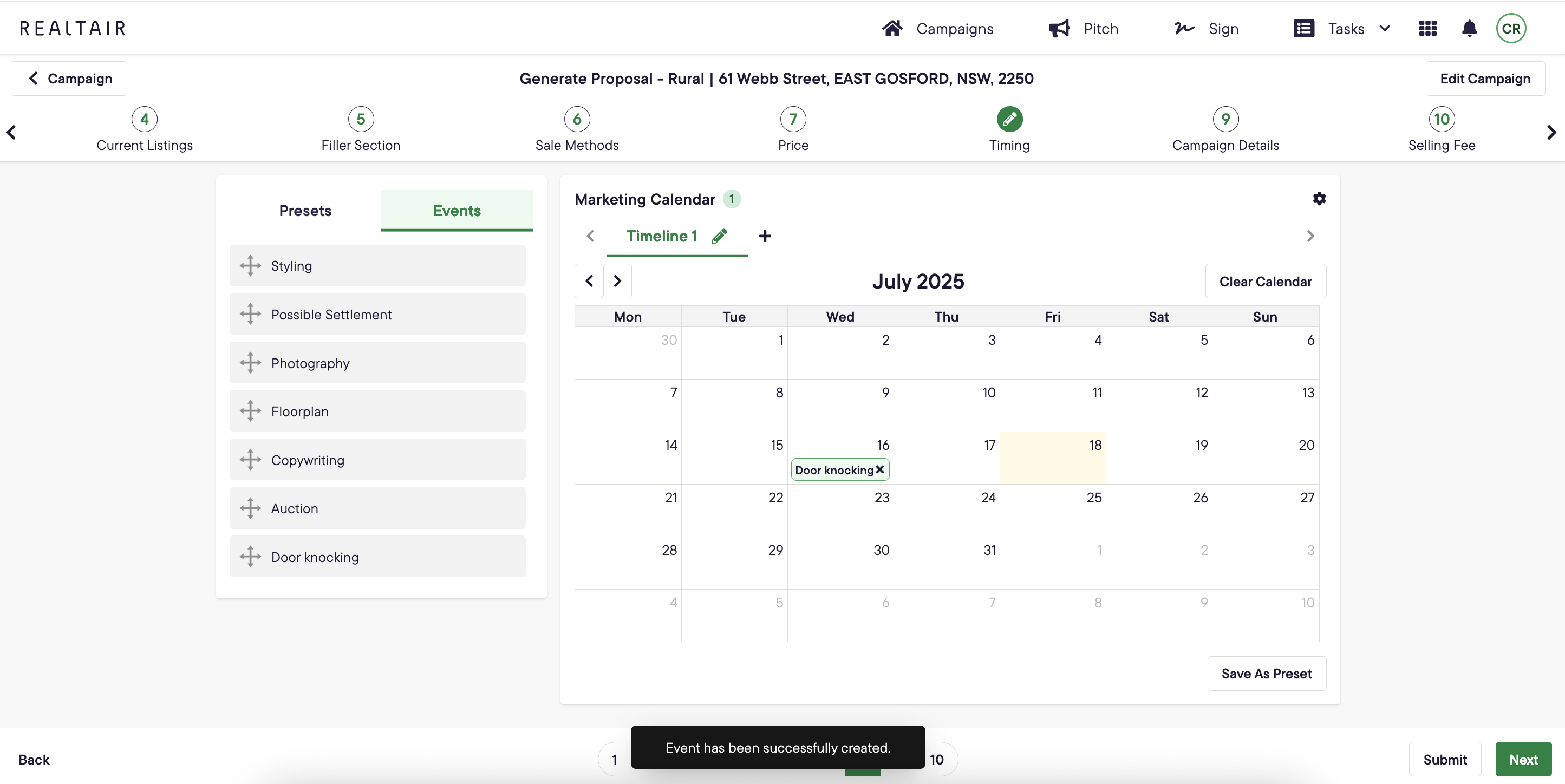Grab the Possible Settlement move handle
The width and height of the screenshot is (1565, 784).
point(250,315)
